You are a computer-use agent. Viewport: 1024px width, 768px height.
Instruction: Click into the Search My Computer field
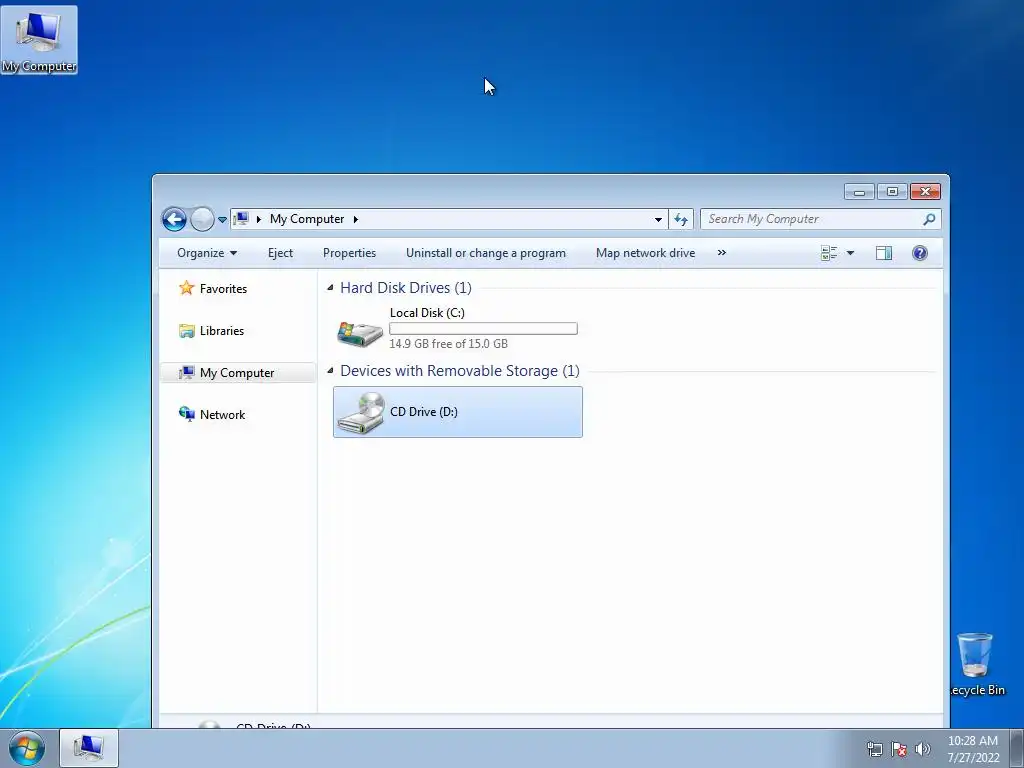tap(820, 219)
